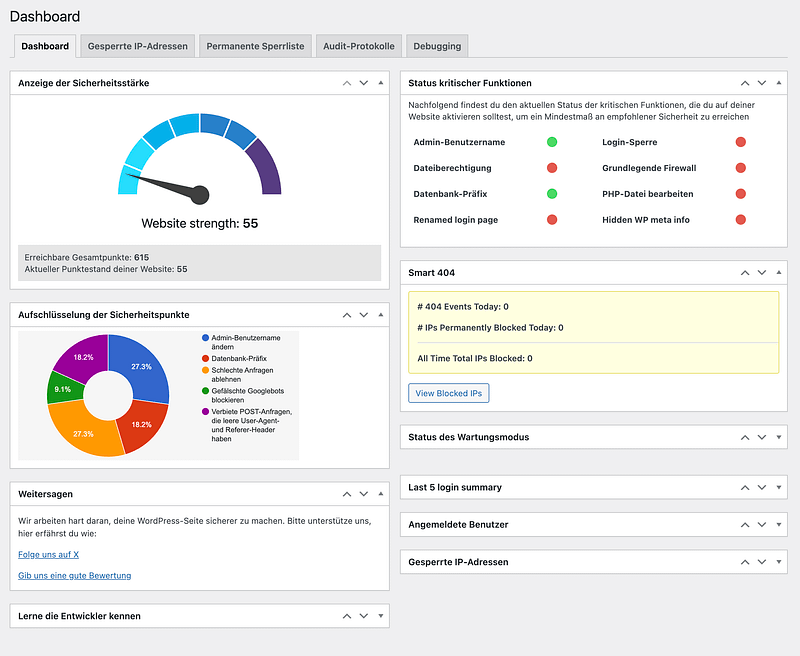Move the Anzeige der Sicherheitsstärke panel up
Image resolution: width=800 pixels, height=656 pixels.
click(346, 83)
